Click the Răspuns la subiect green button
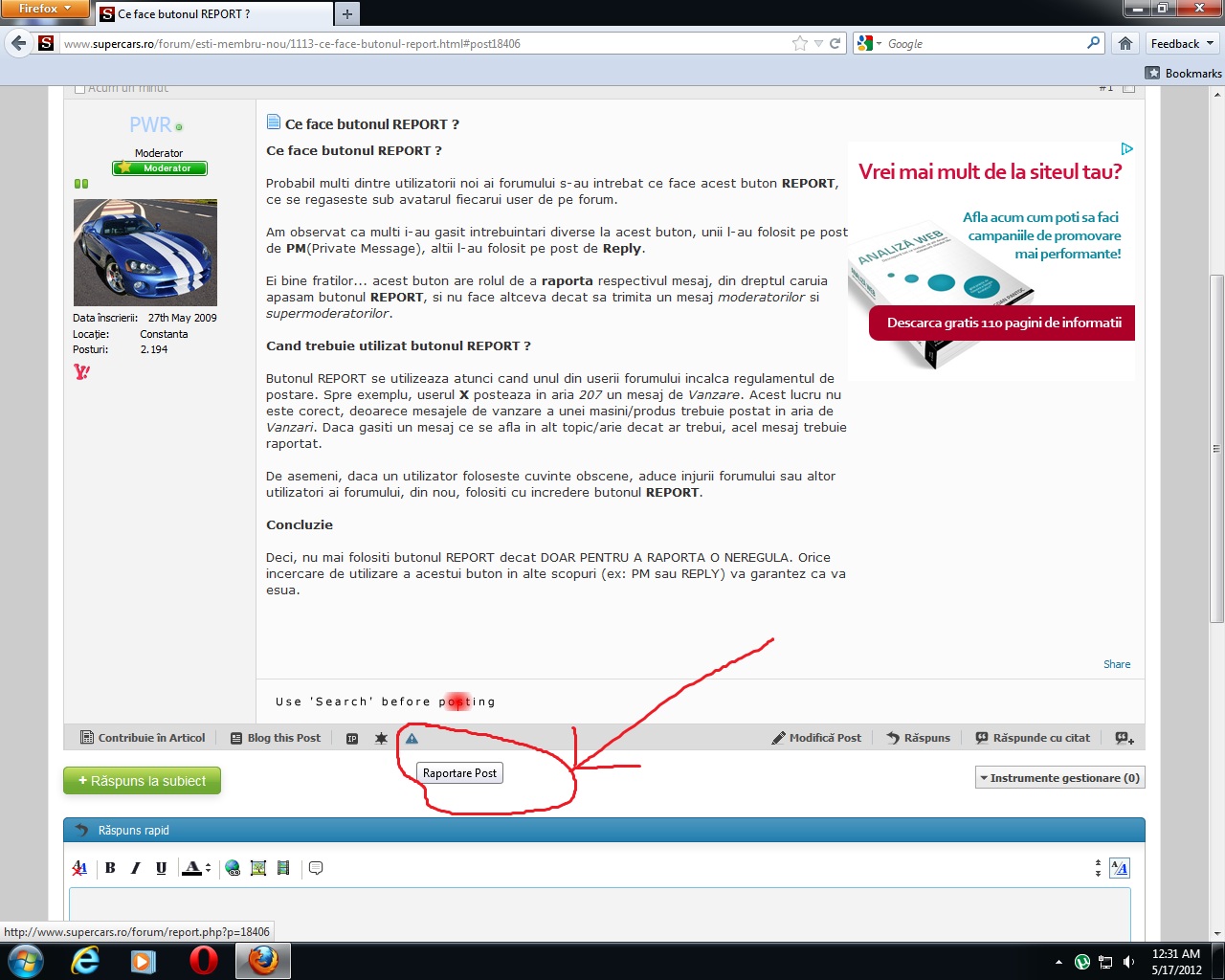This screenshot has width=1225, height=980. [142, 781]
